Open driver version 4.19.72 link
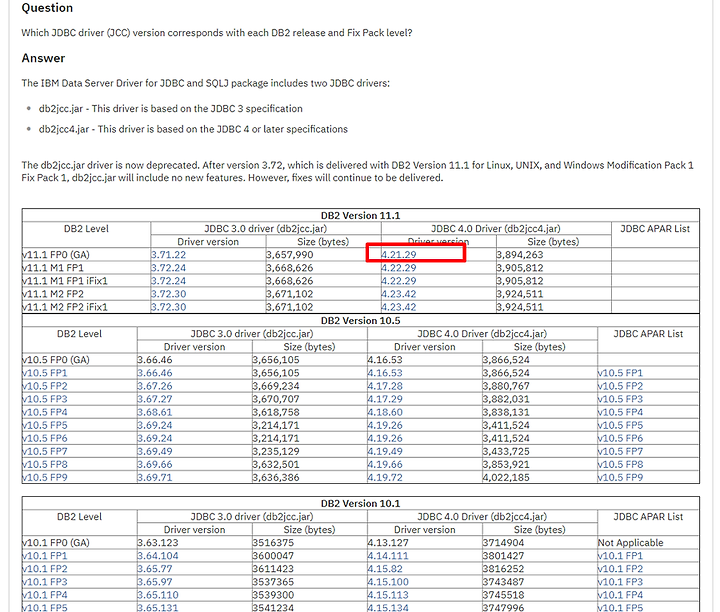Image resolution: width=720 pixels, height=612 pixels. [385, 477]
